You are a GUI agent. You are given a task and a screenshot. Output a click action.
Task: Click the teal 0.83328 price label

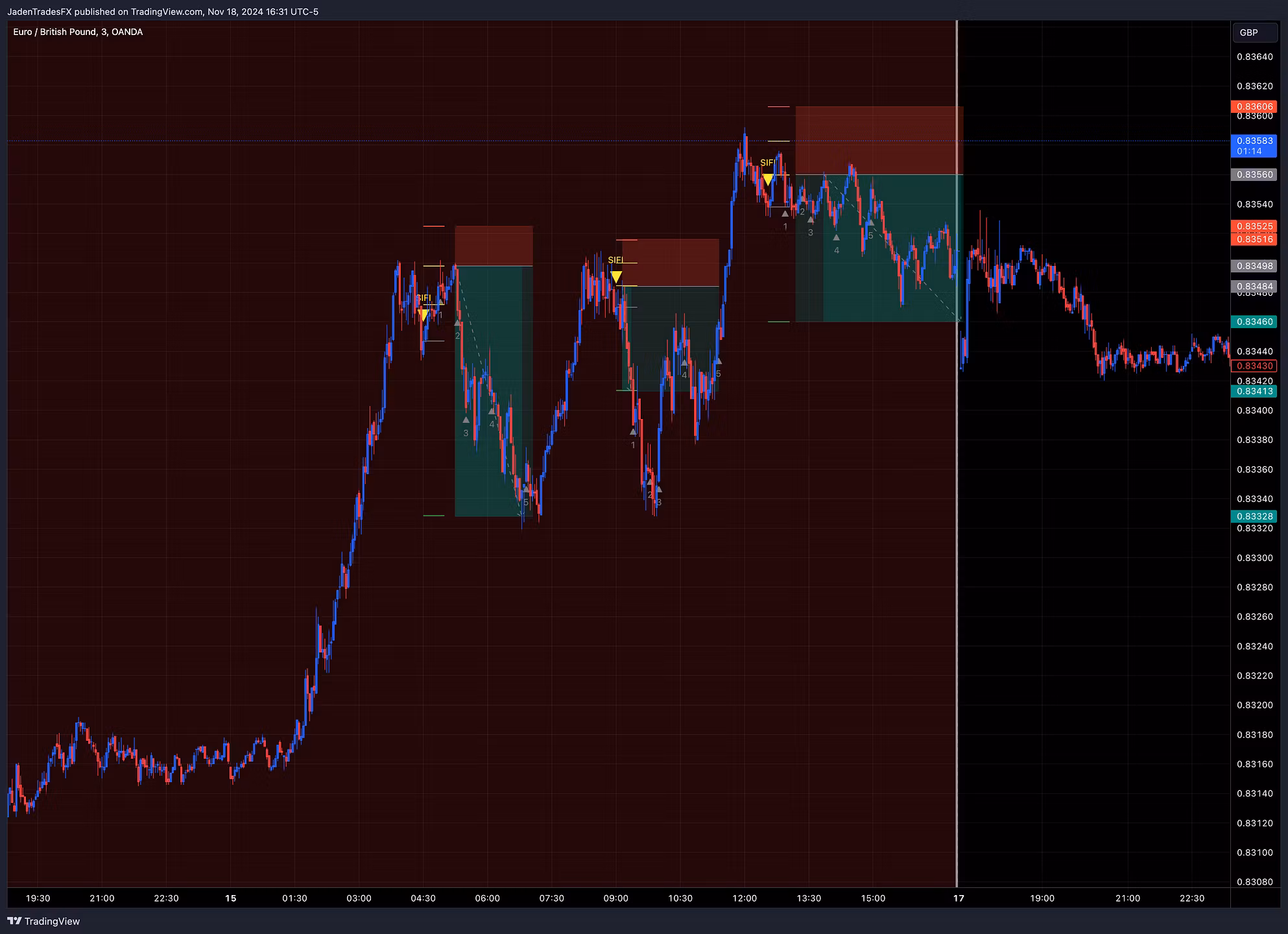[1254, 516]
